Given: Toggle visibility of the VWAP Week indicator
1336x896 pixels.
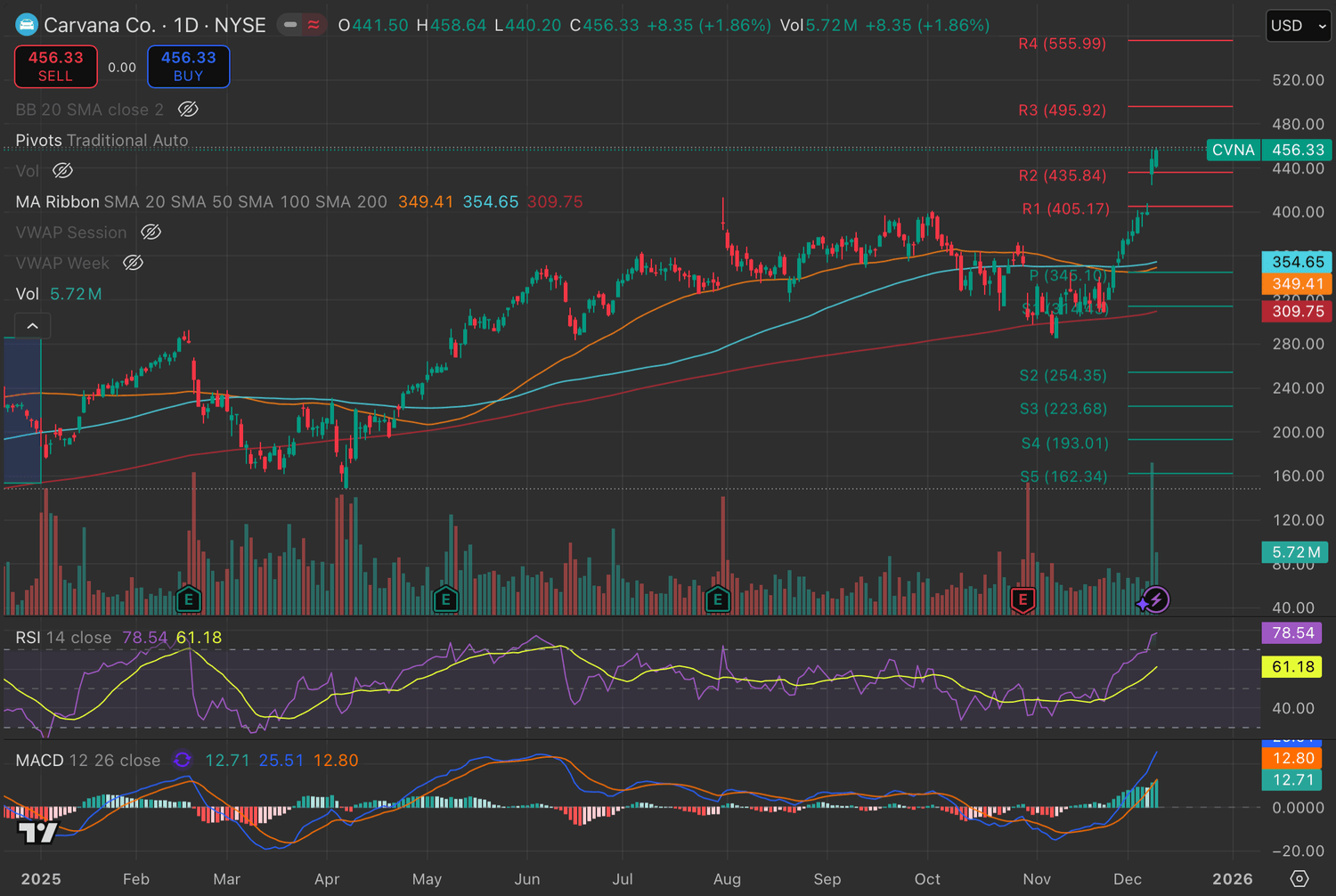Looking at the screenshot, I should click(134, 263).
